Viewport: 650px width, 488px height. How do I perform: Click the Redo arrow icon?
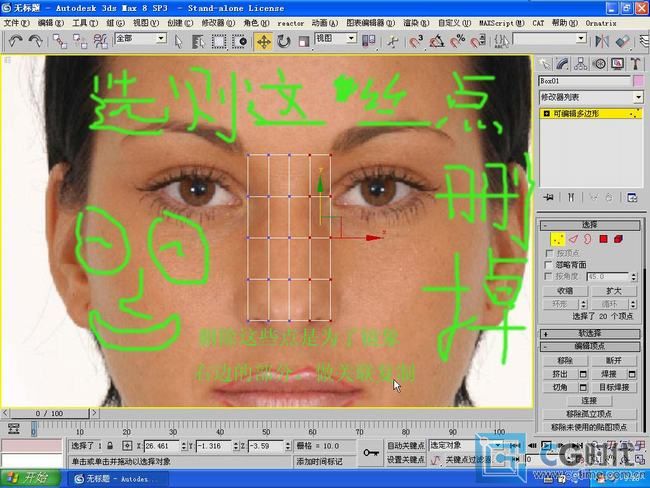[x=35, y=41]
